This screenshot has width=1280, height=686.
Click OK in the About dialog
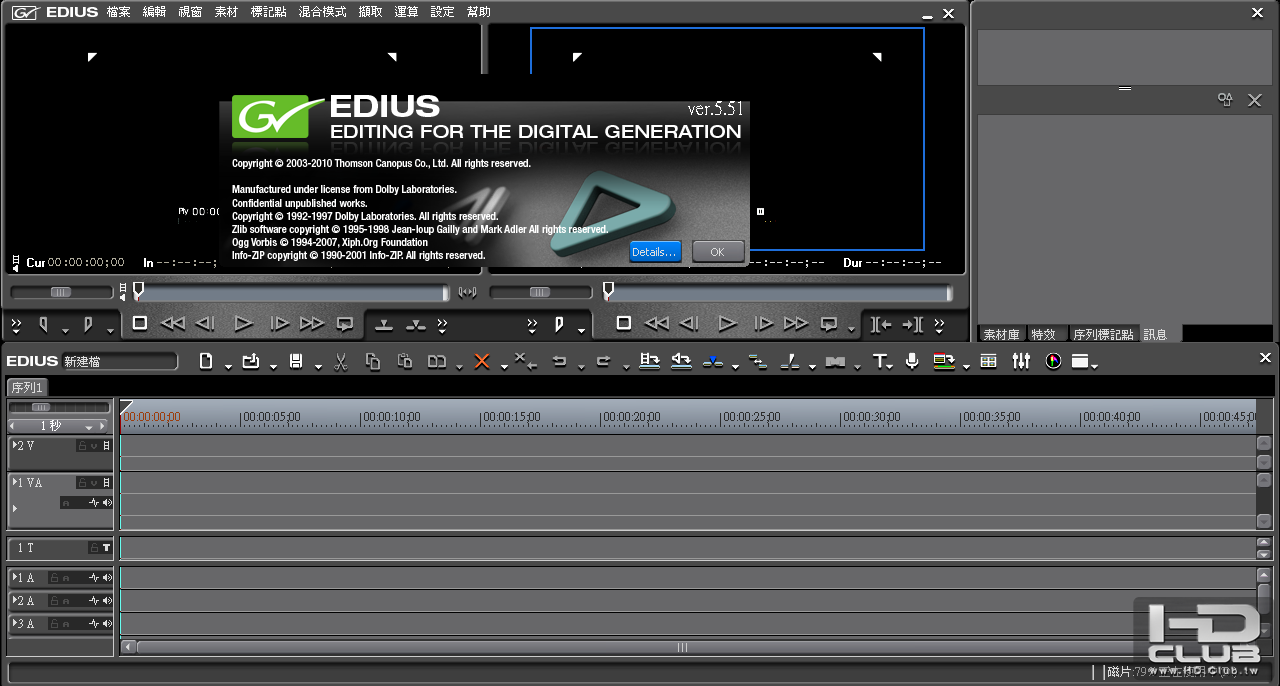(718, 252)
